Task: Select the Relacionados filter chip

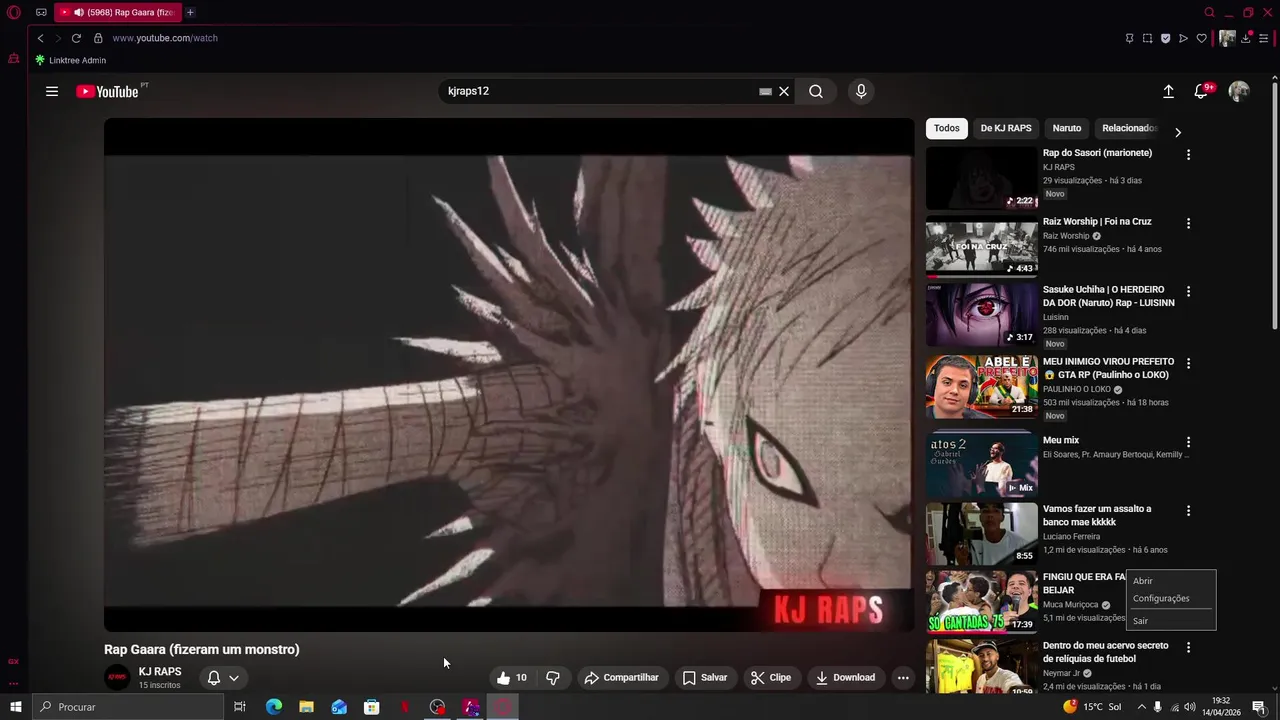Action: (1128, 128)
